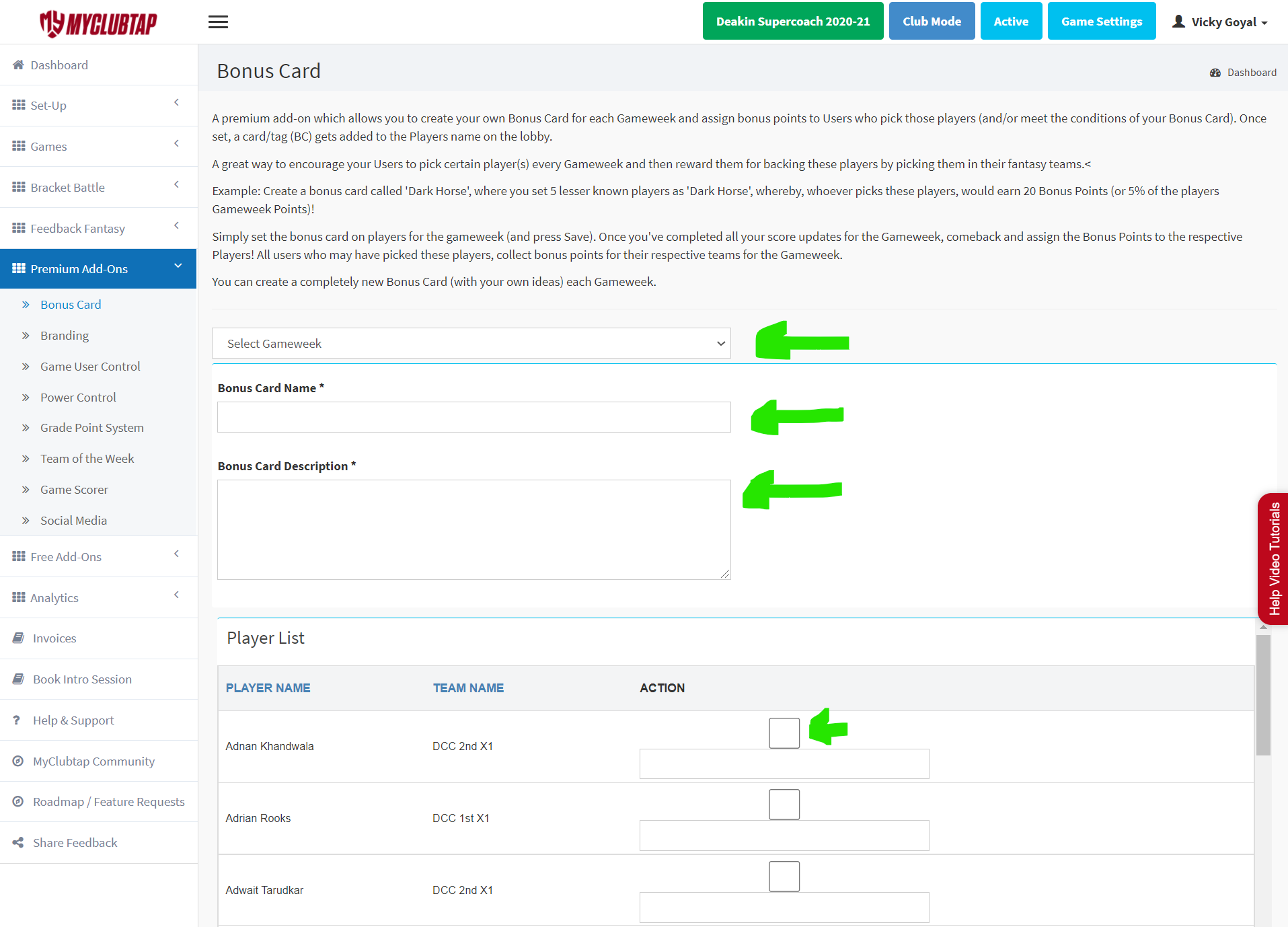The image size is (1288, 927).
Task: Click the Analytics grid icon
Action: 18,597
